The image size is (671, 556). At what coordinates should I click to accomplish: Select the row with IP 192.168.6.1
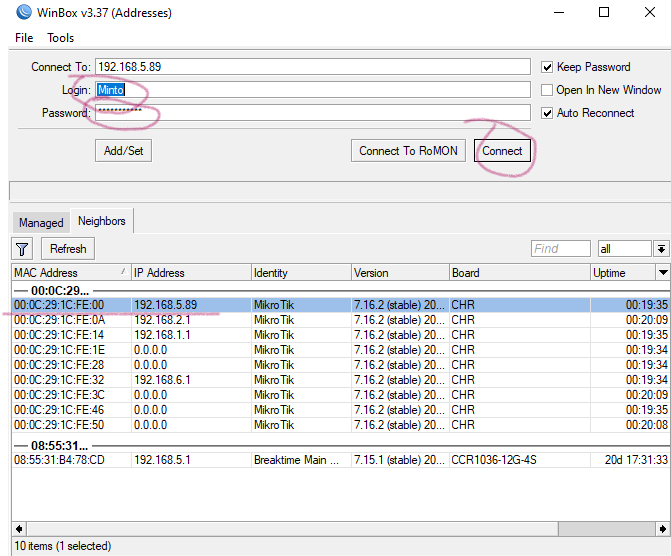point(340,380)
